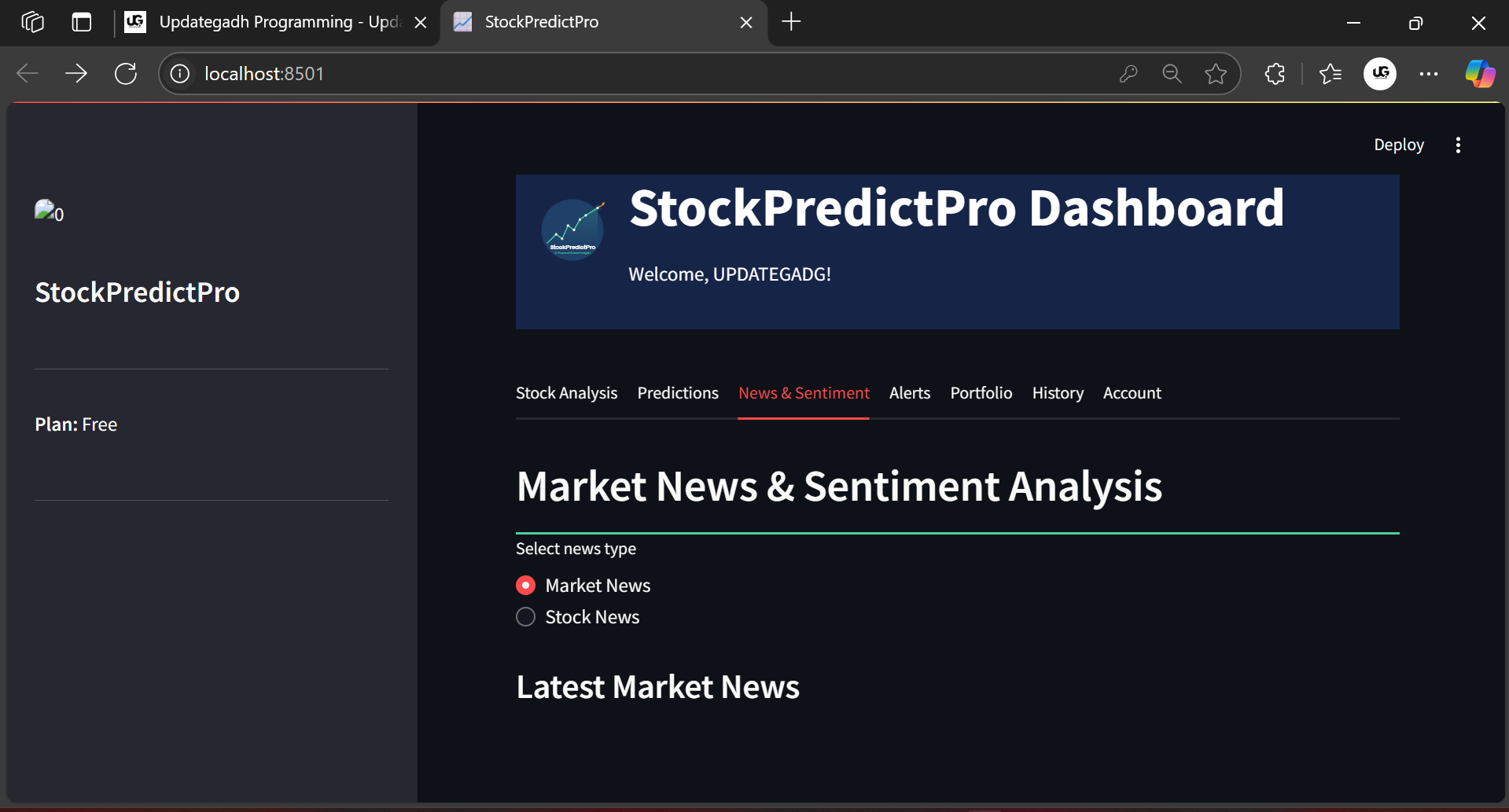
Task: Launch the Copilot sidebar icon
Action: tap(1480, 74)
